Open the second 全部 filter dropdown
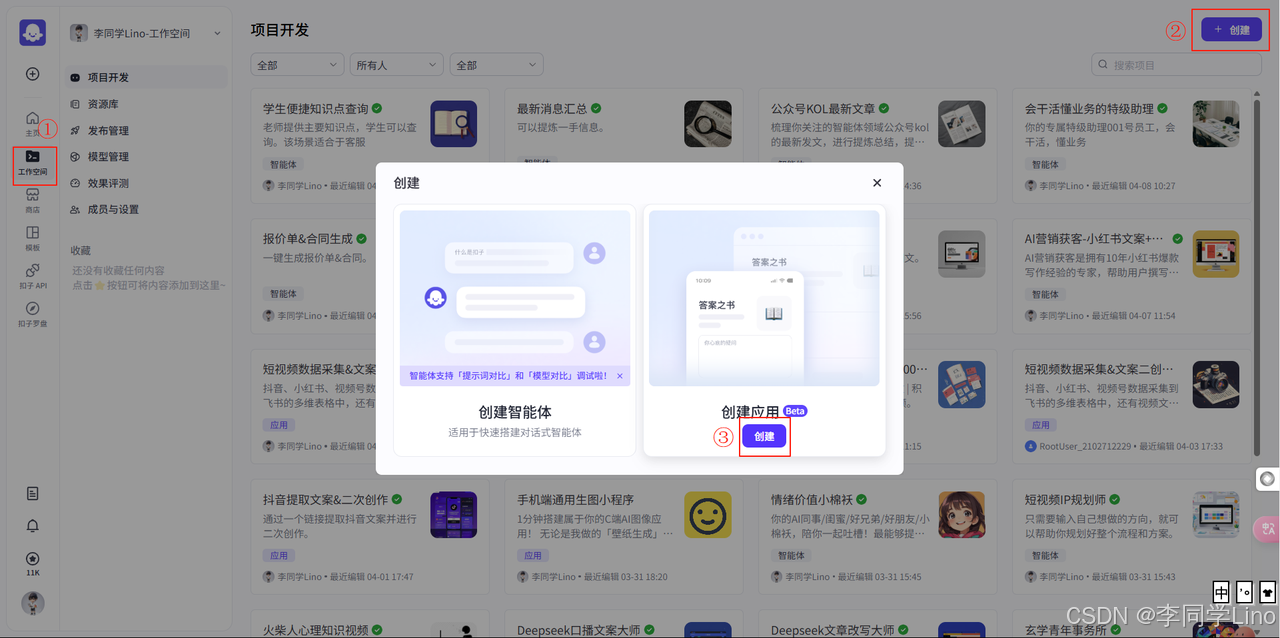 click(x=496, y=65)
